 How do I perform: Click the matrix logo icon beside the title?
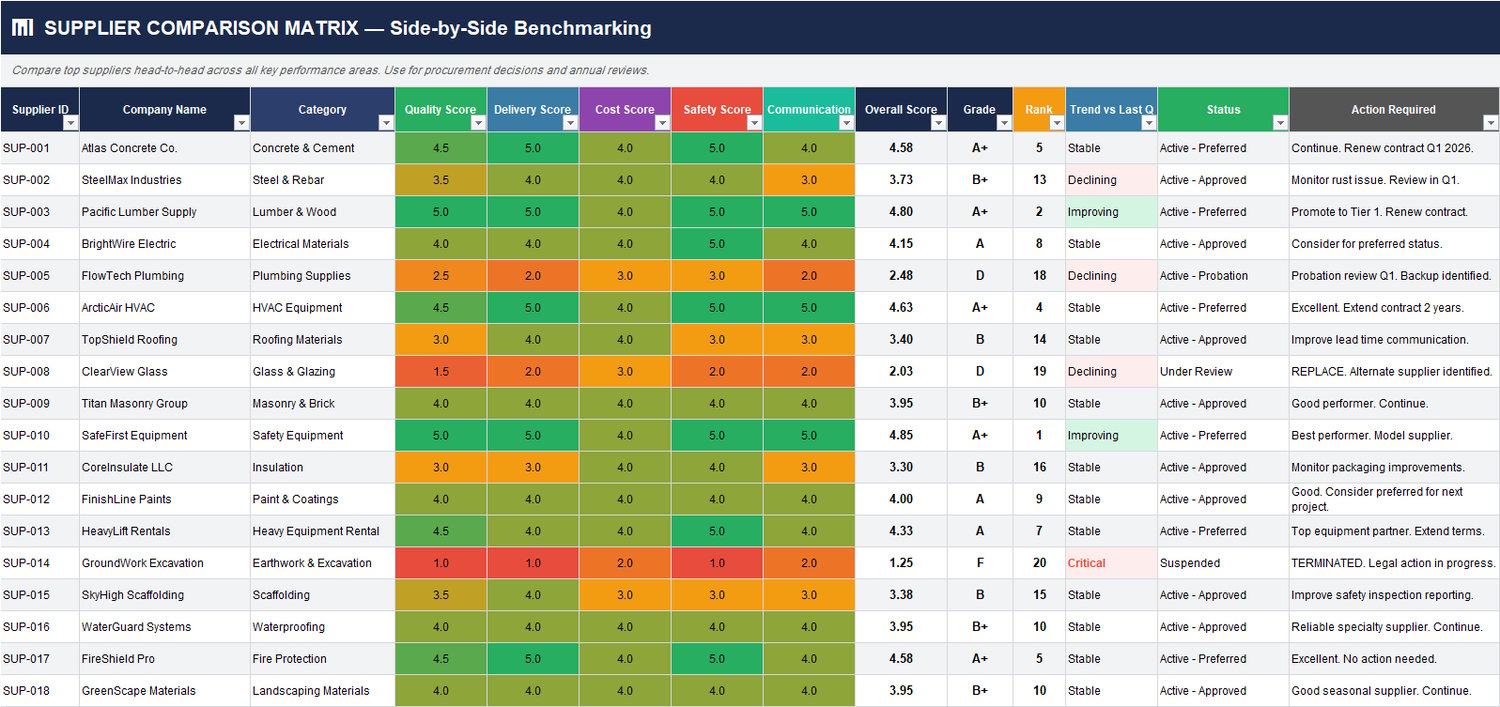click(x=23, y=28)
